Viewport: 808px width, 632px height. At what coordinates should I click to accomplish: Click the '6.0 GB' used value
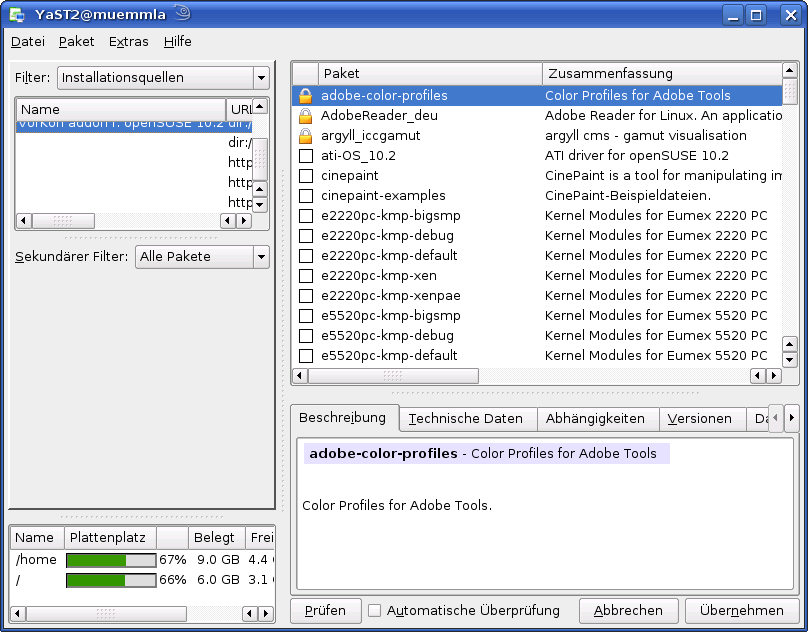(218, 580)
